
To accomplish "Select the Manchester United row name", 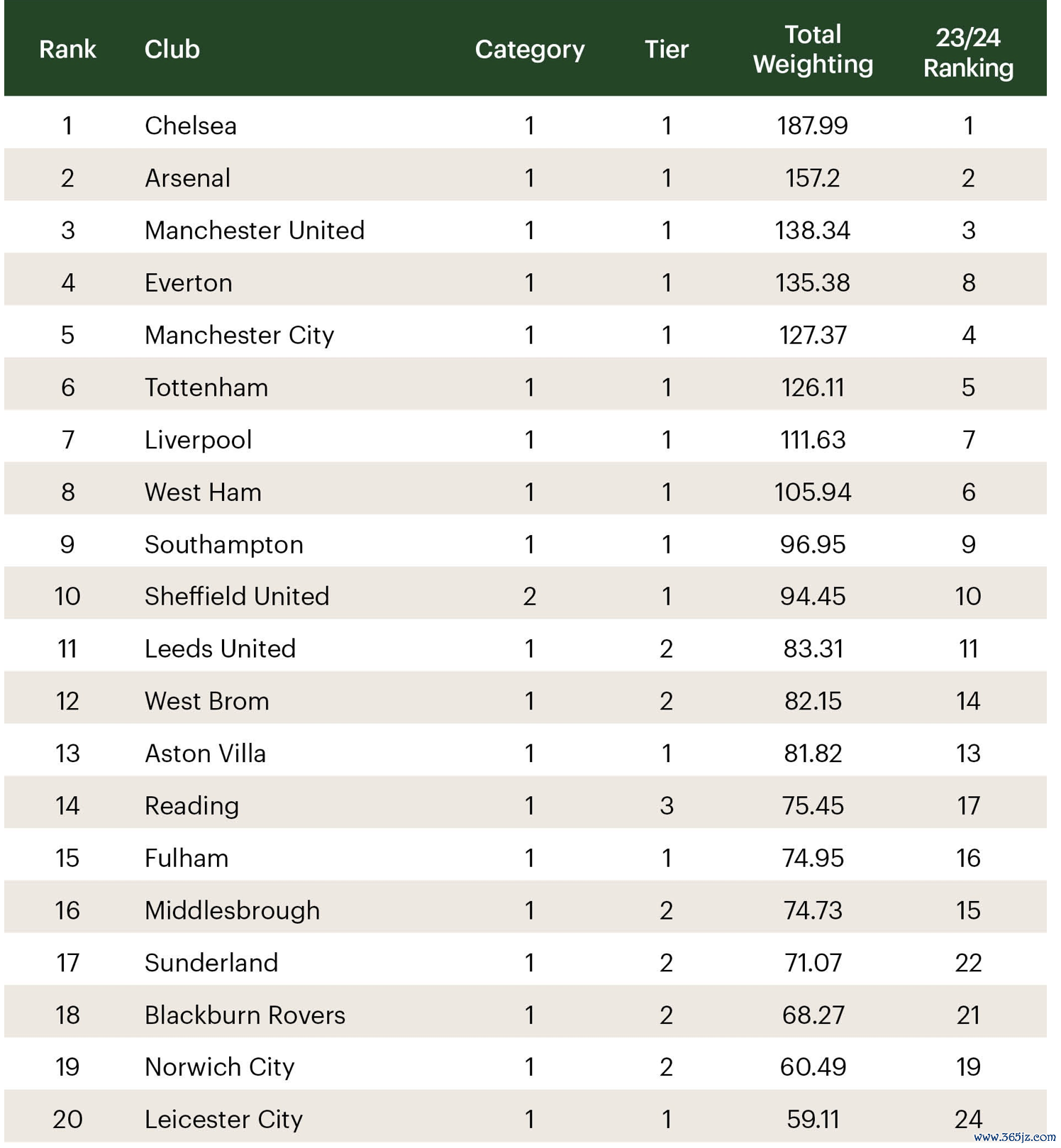I will coord(255,231).
